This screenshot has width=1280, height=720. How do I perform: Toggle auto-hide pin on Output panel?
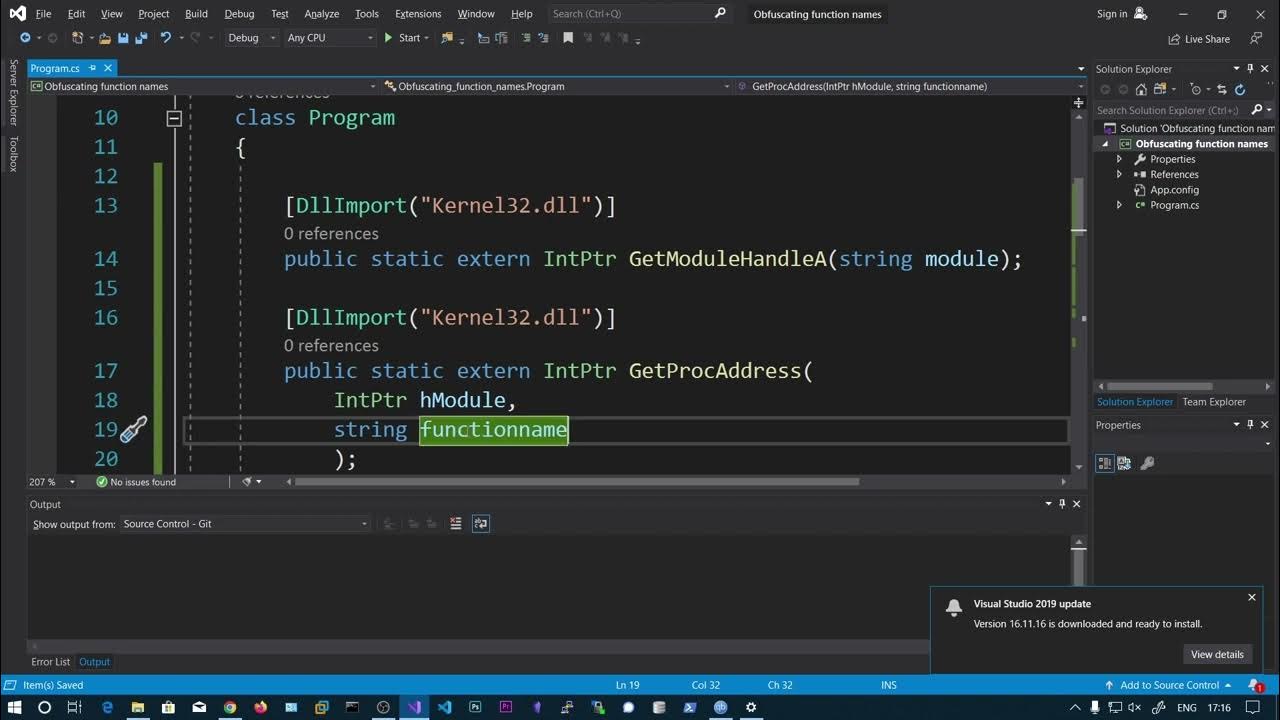click(x=1062, y=504)
